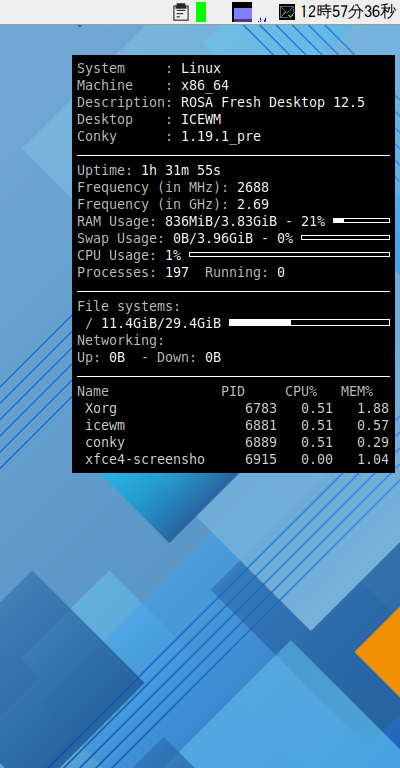
Task: Click the green battery indicator in tray
Action: (x=201, y=12)
